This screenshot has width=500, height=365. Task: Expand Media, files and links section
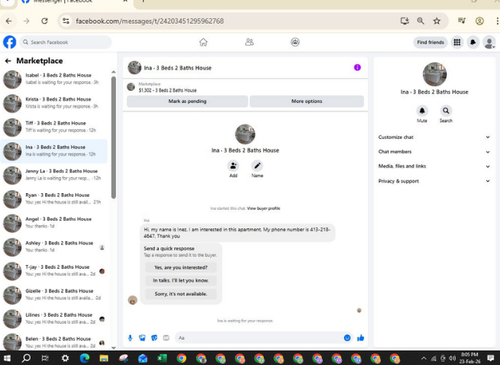click(x=434, y=166)
